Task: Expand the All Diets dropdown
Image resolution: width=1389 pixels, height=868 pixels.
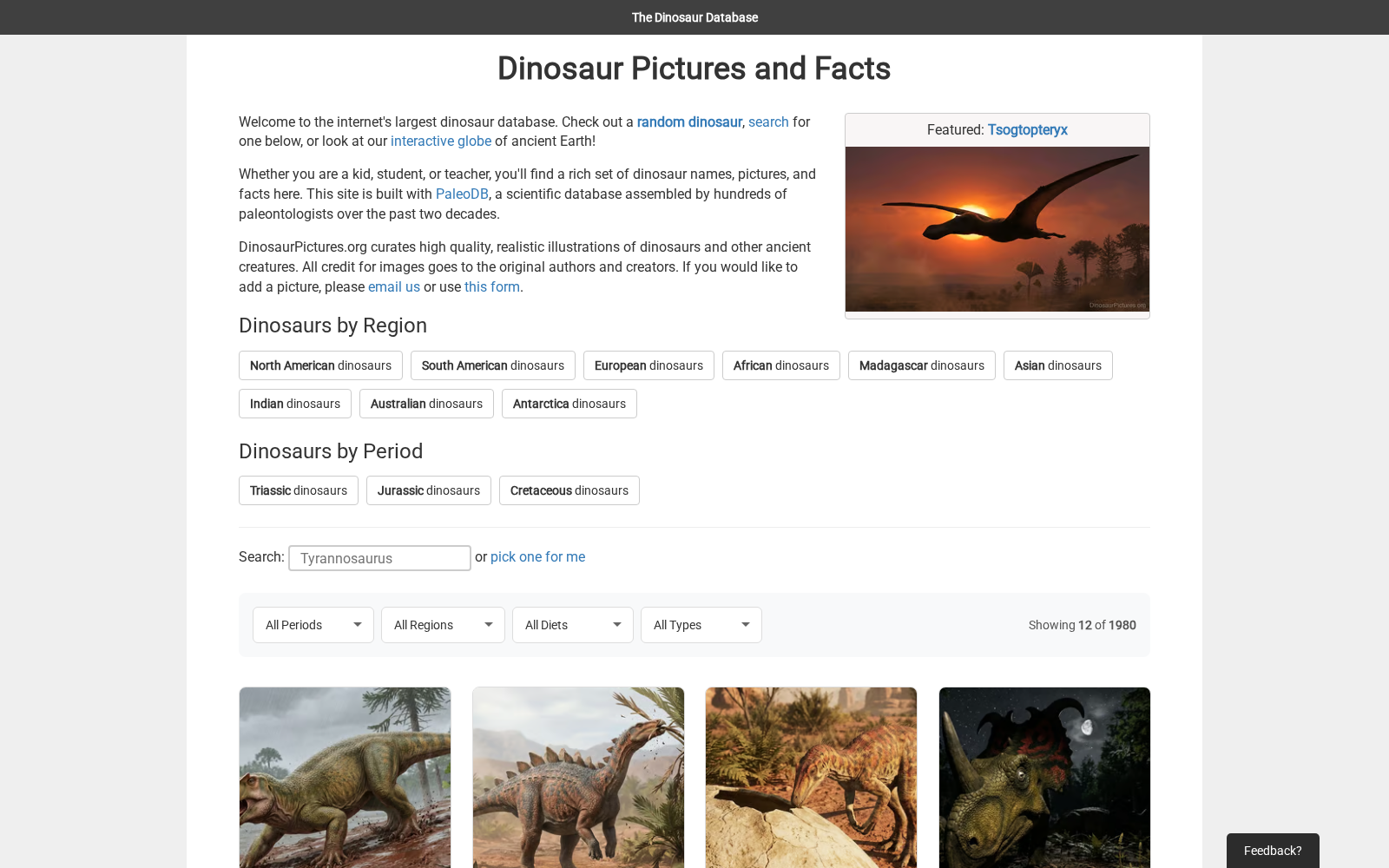Action: [573, 625]
